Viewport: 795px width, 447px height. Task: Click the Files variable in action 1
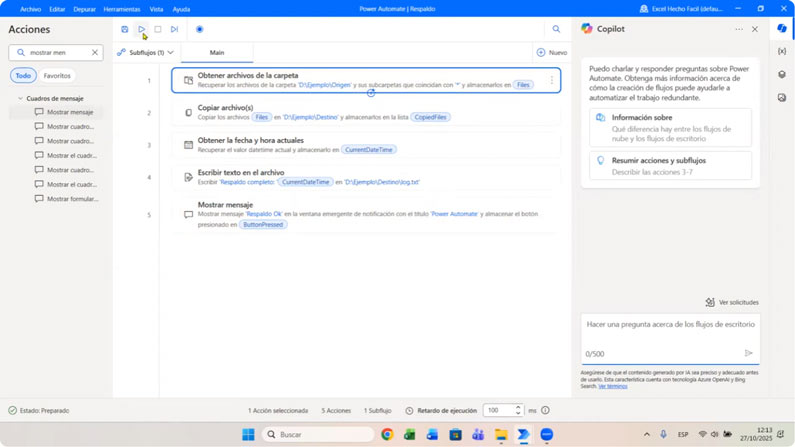[x=523, y=85]
